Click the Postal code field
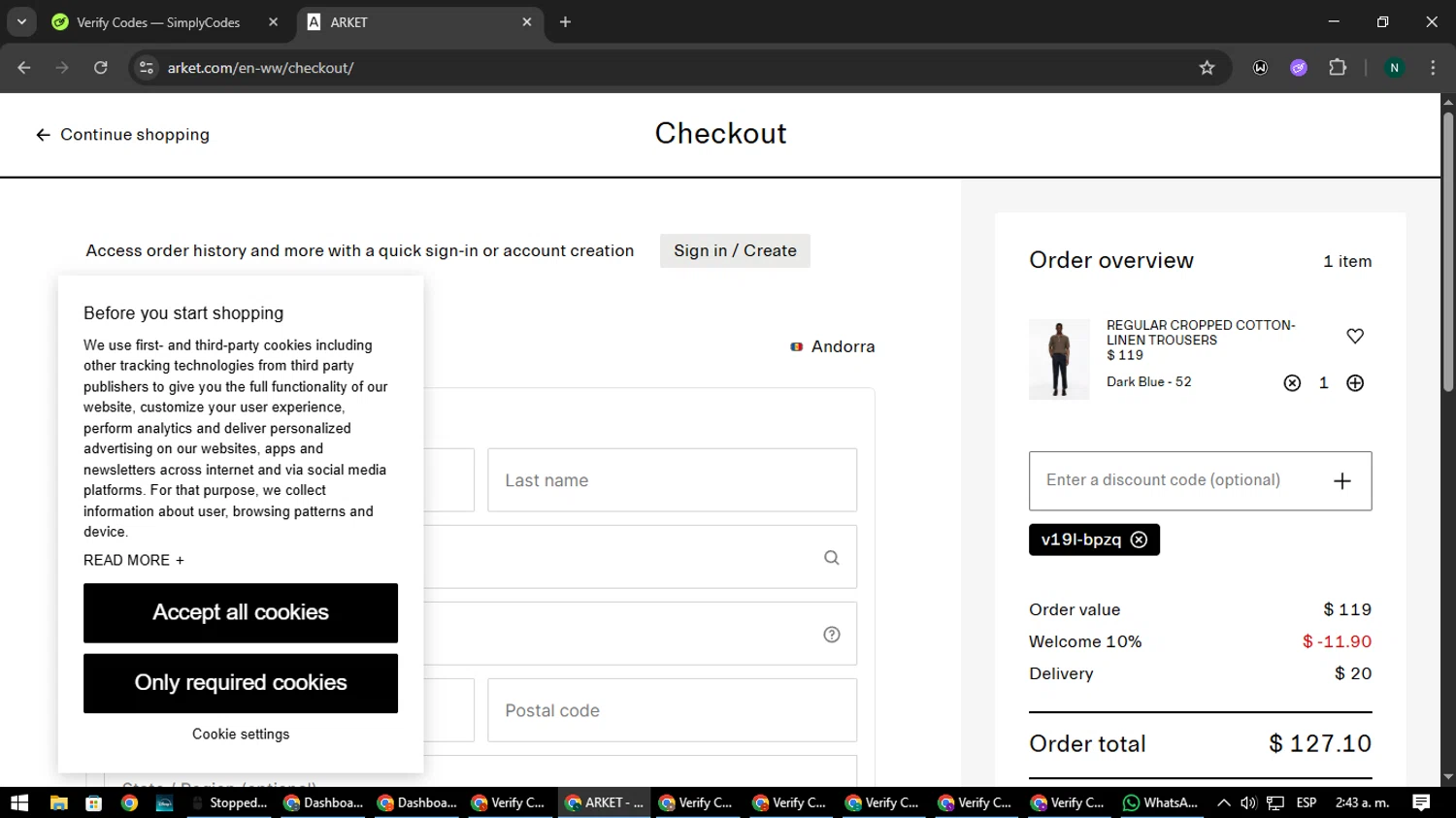Image resolution: width=1456 pixels, height=818 pixels. (x=672, y=710)
